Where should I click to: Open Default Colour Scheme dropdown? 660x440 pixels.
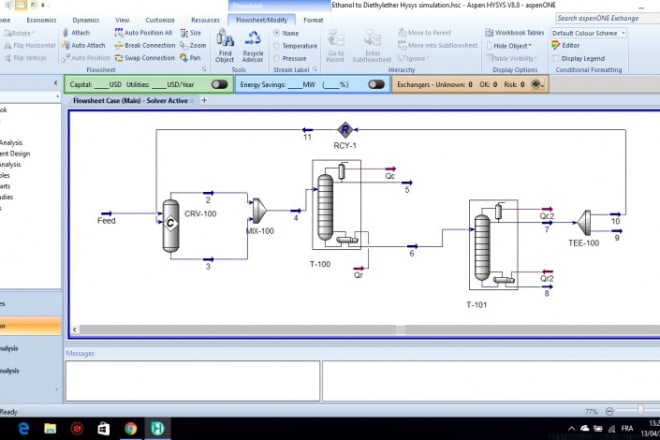(588, 33)
